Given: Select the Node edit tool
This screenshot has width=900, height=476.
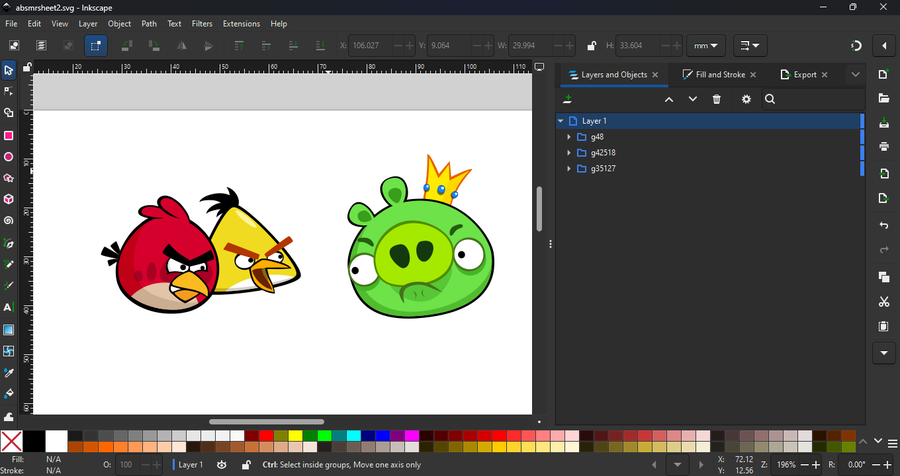Looking at the screenshot, I should (x=9, y=92).
